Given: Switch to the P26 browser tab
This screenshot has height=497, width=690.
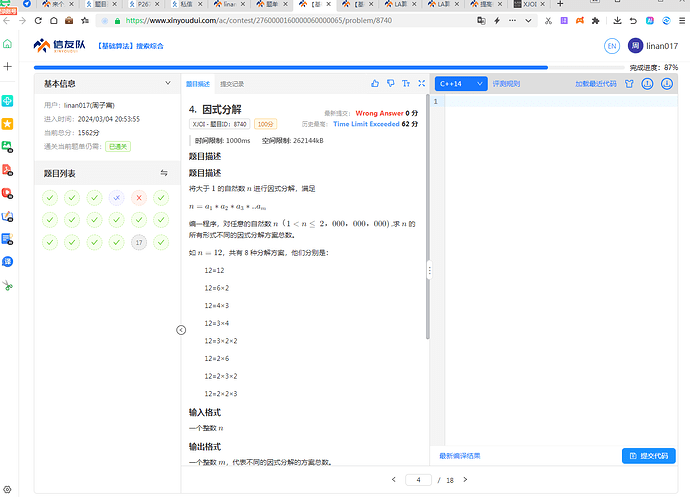Looking at the screenshot, I should tap(143, 4).
